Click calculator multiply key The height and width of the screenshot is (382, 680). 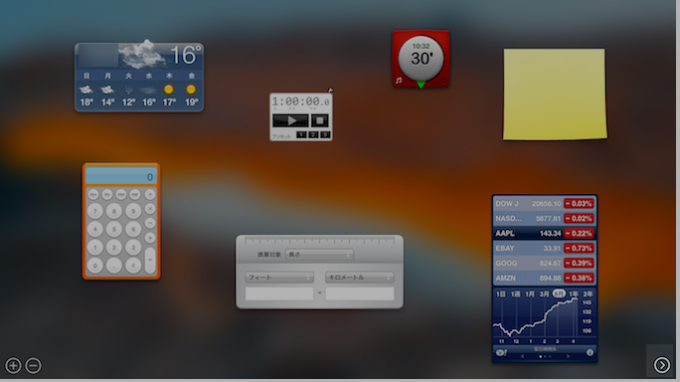(x=150, y=209)
